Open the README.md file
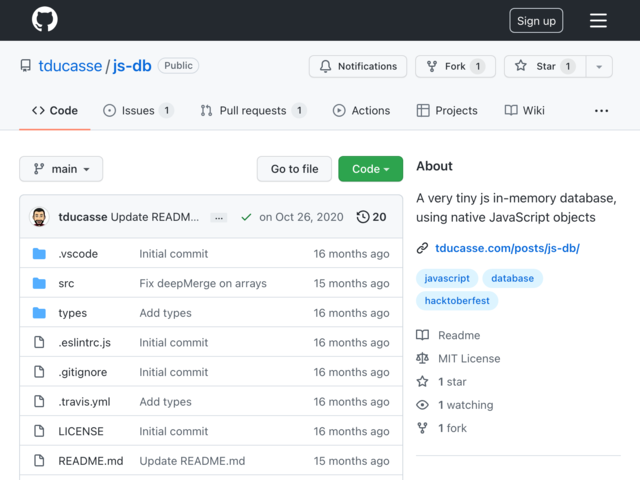This screenshot has height=480, width=640. click(x=91, y=461)
